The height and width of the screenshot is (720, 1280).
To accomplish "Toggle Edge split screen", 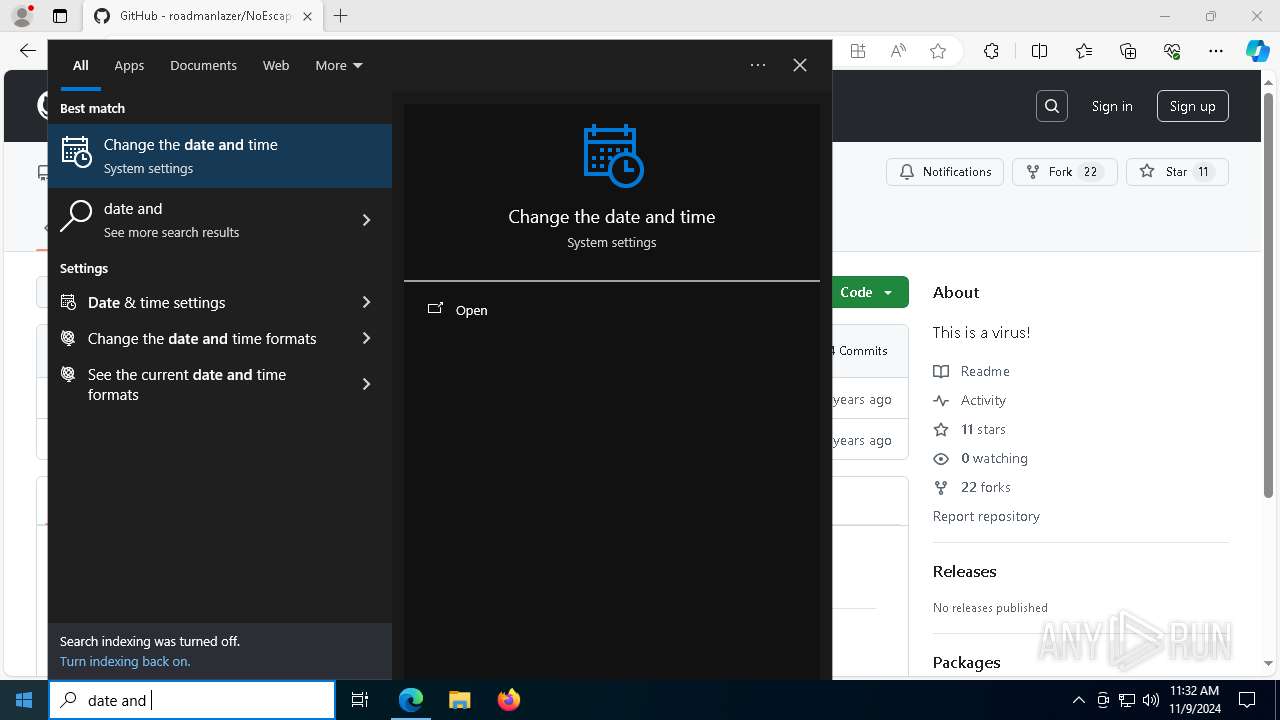I will 1039,51.
